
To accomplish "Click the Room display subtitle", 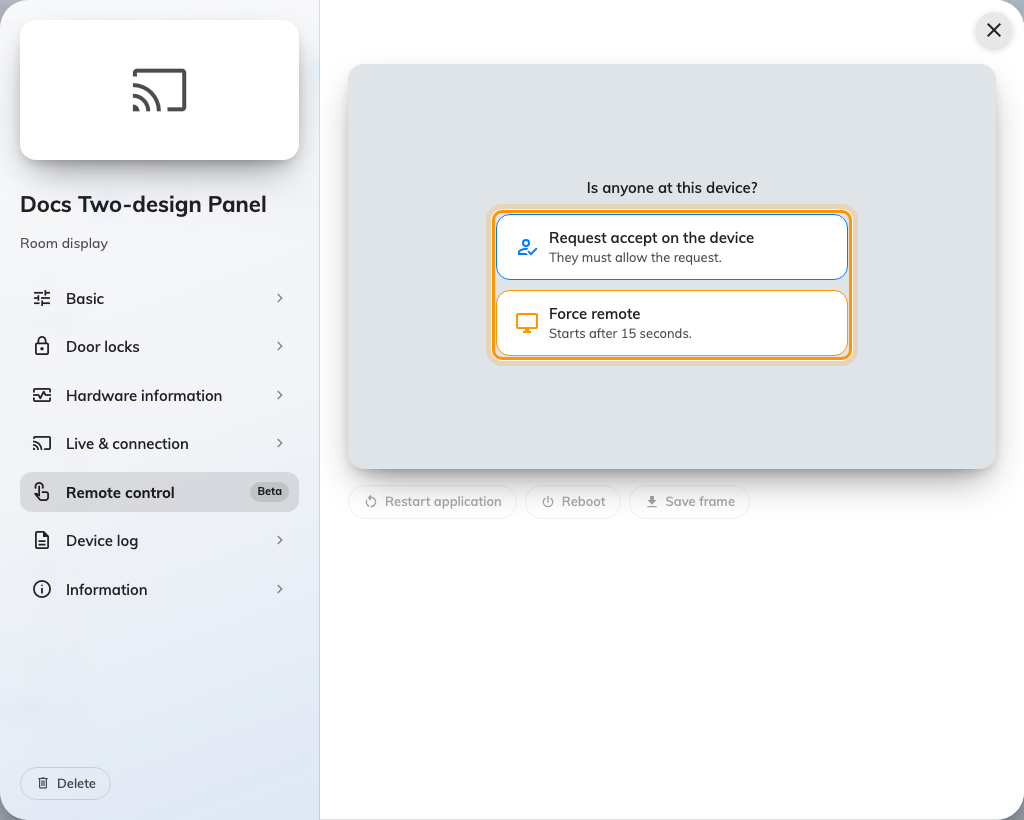I will [x=64, y=244].
